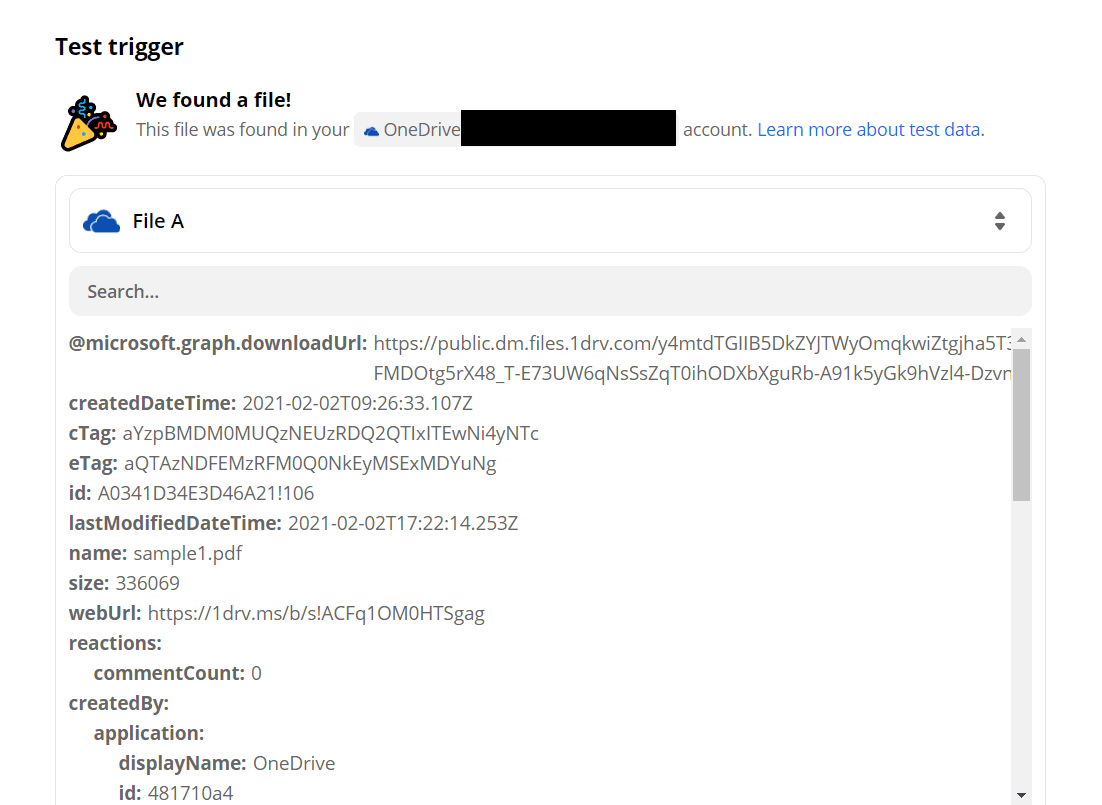This screenshot has height=805, width=1102.
Task: Open the Learn more about test data link
Action: pos(868,128)
